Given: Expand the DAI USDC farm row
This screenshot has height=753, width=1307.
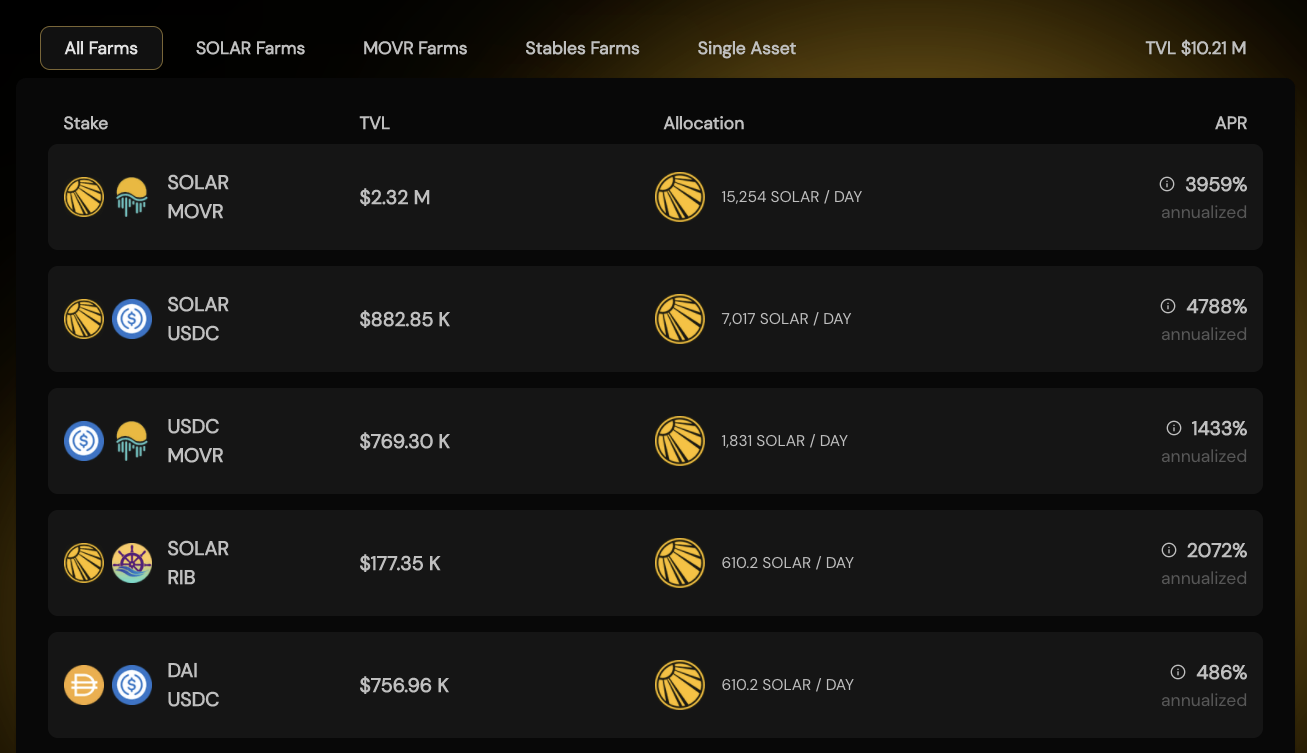Looking at the screenshot, I should [x=655, y=685].
